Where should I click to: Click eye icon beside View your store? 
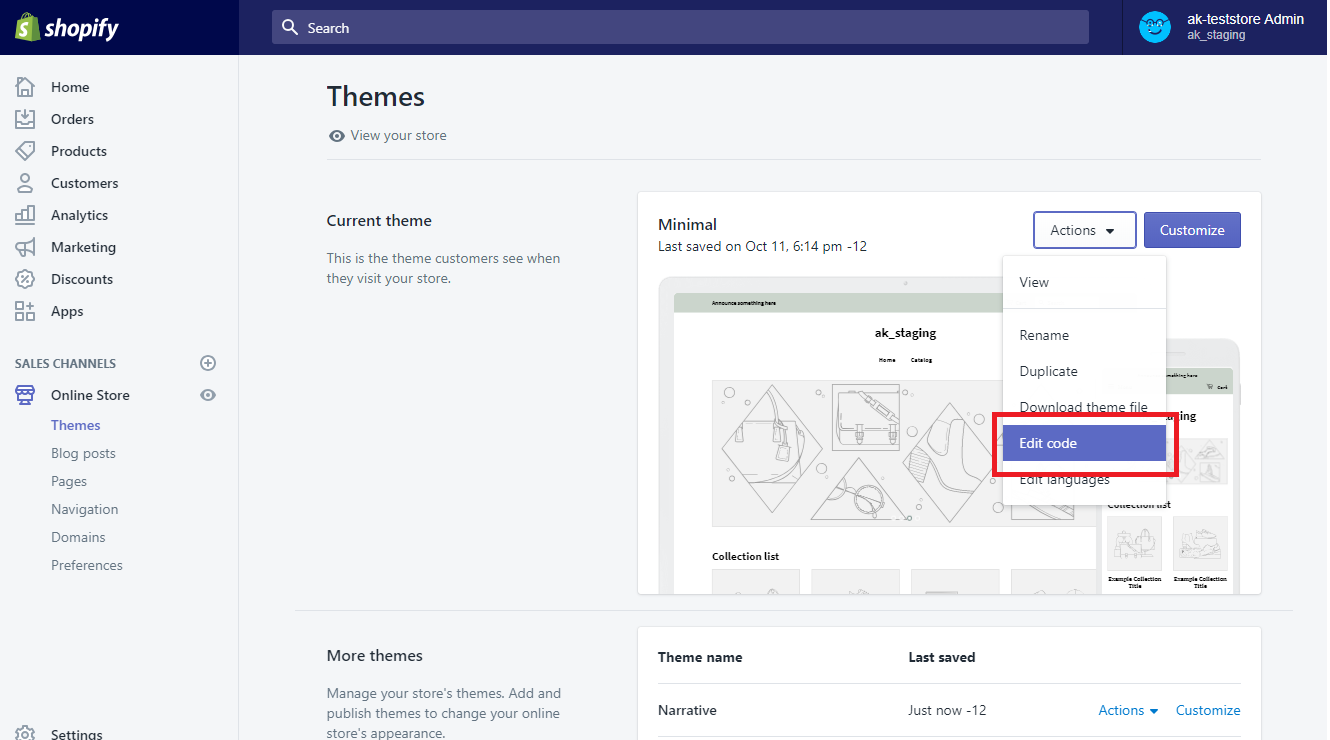pos(337,136)
